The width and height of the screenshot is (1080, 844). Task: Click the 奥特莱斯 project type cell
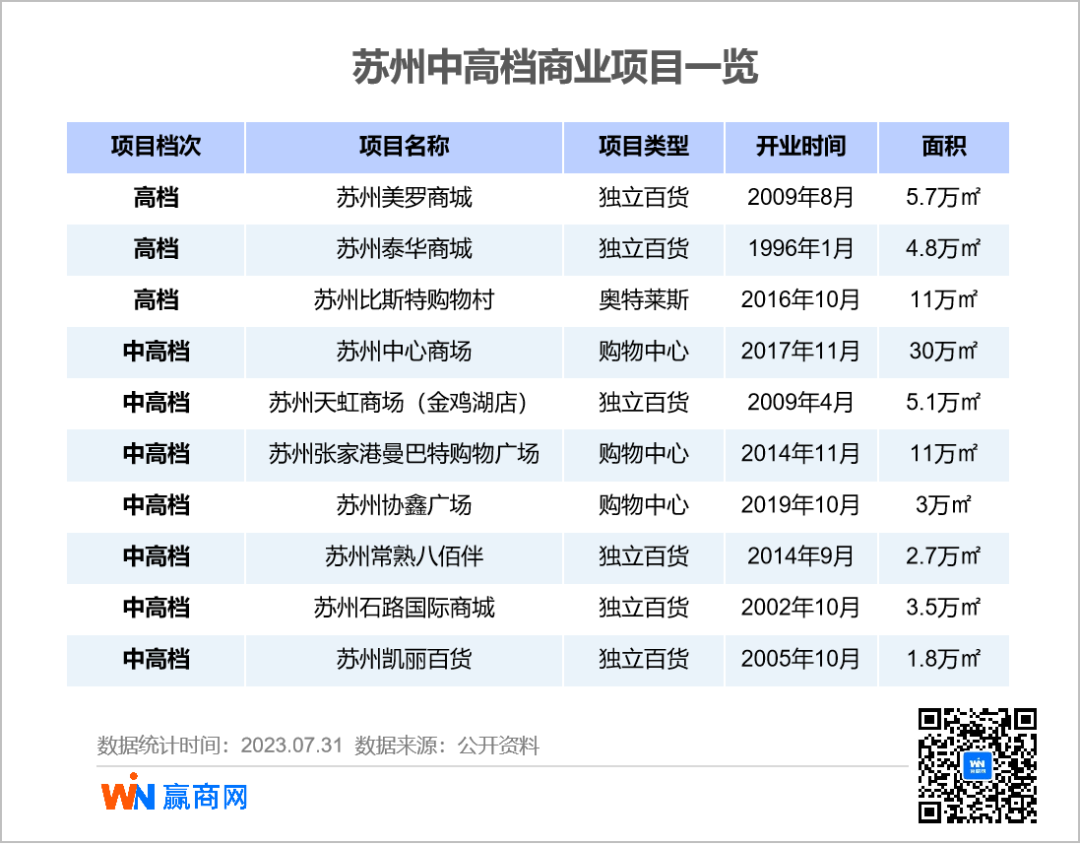[643, 300]
